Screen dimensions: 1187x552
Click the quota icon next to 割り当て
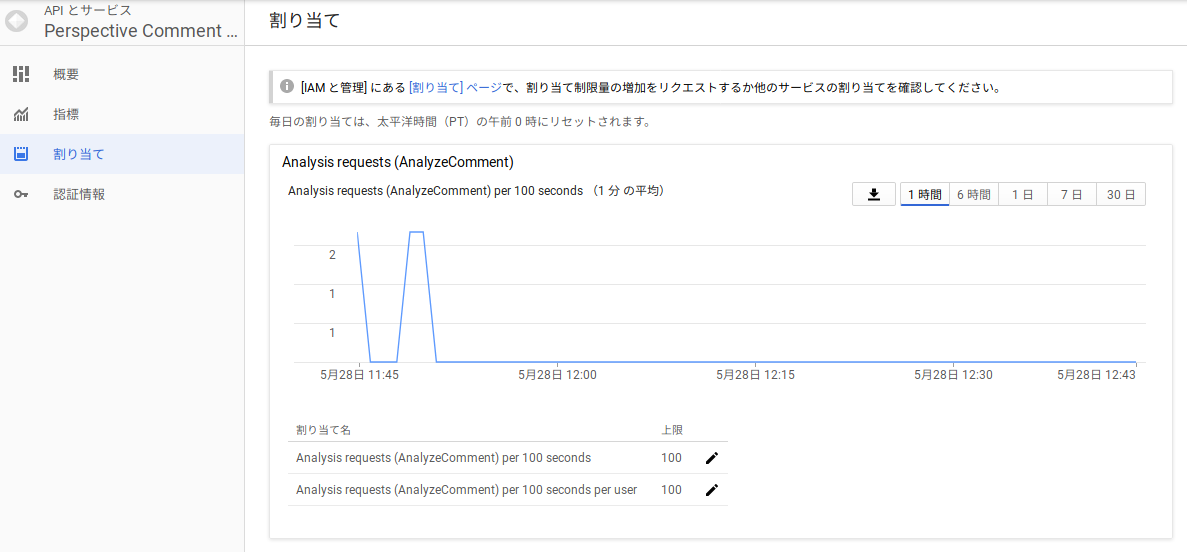(x=21, y=154)
